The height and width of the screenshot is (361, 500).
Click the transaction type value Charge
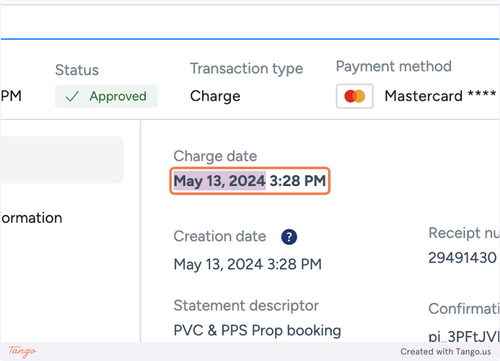pyautogui.click(x=215, y=96)
